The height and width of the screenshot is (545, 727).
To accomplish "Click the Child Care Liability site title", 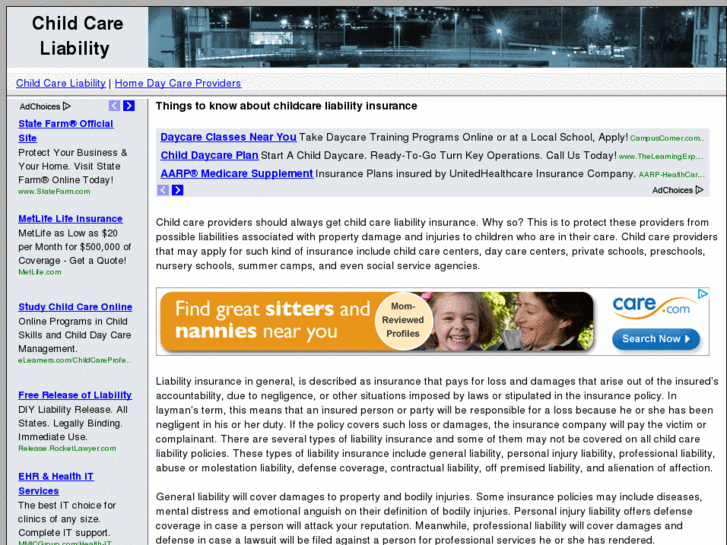I will [77, 36].
